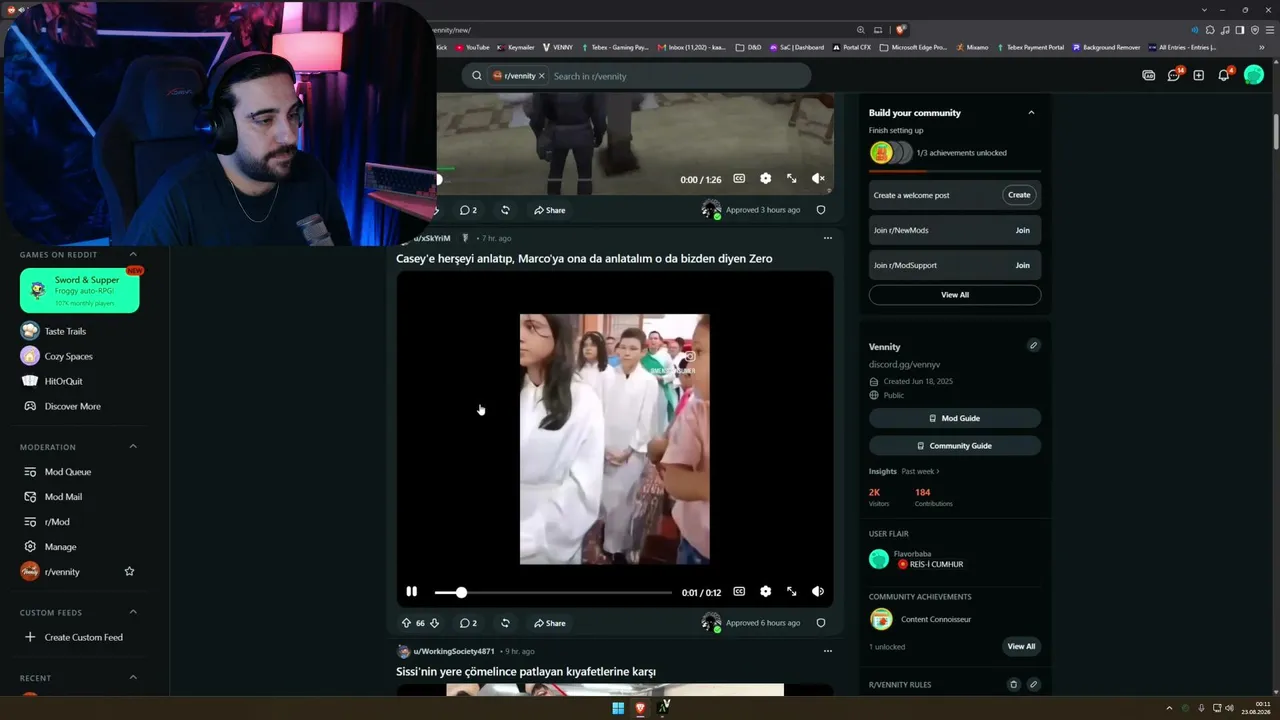
Task: Join the r/ModSupport community
Action: pyautogui.click(x=1022, y=265)
